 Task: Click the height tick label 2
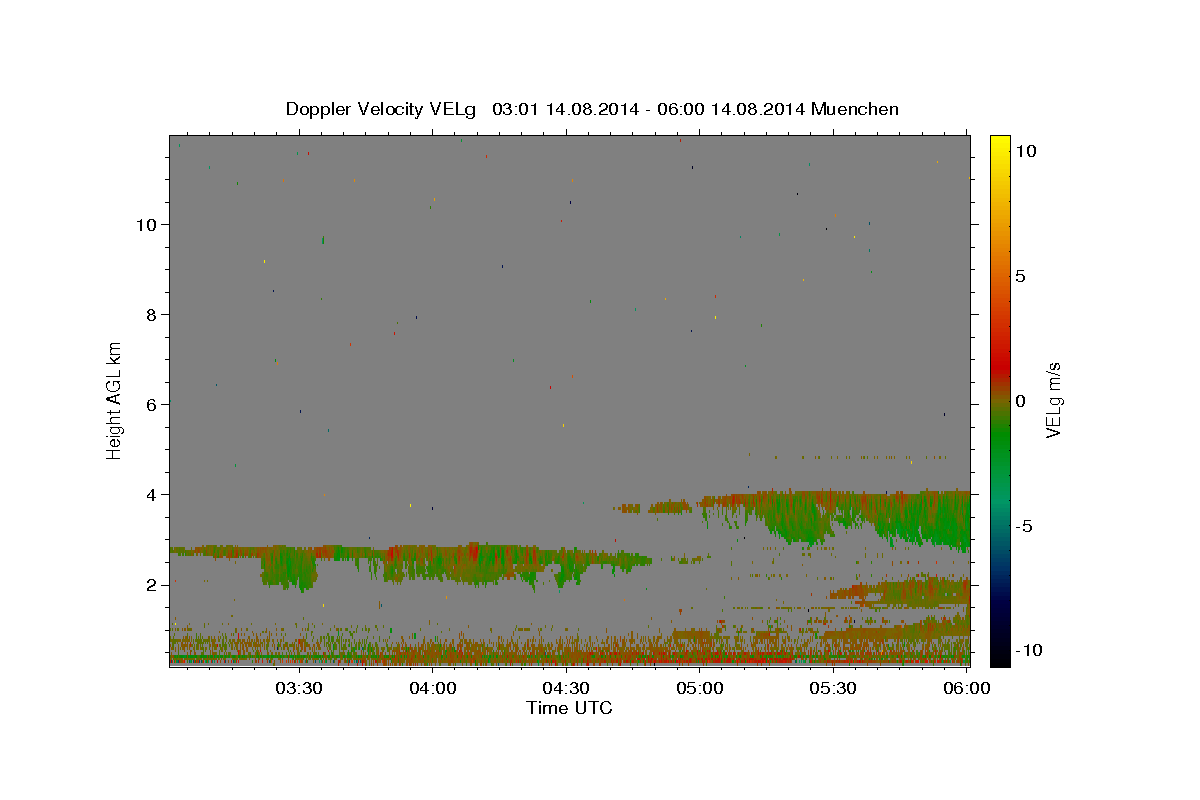tap(151, 585)
